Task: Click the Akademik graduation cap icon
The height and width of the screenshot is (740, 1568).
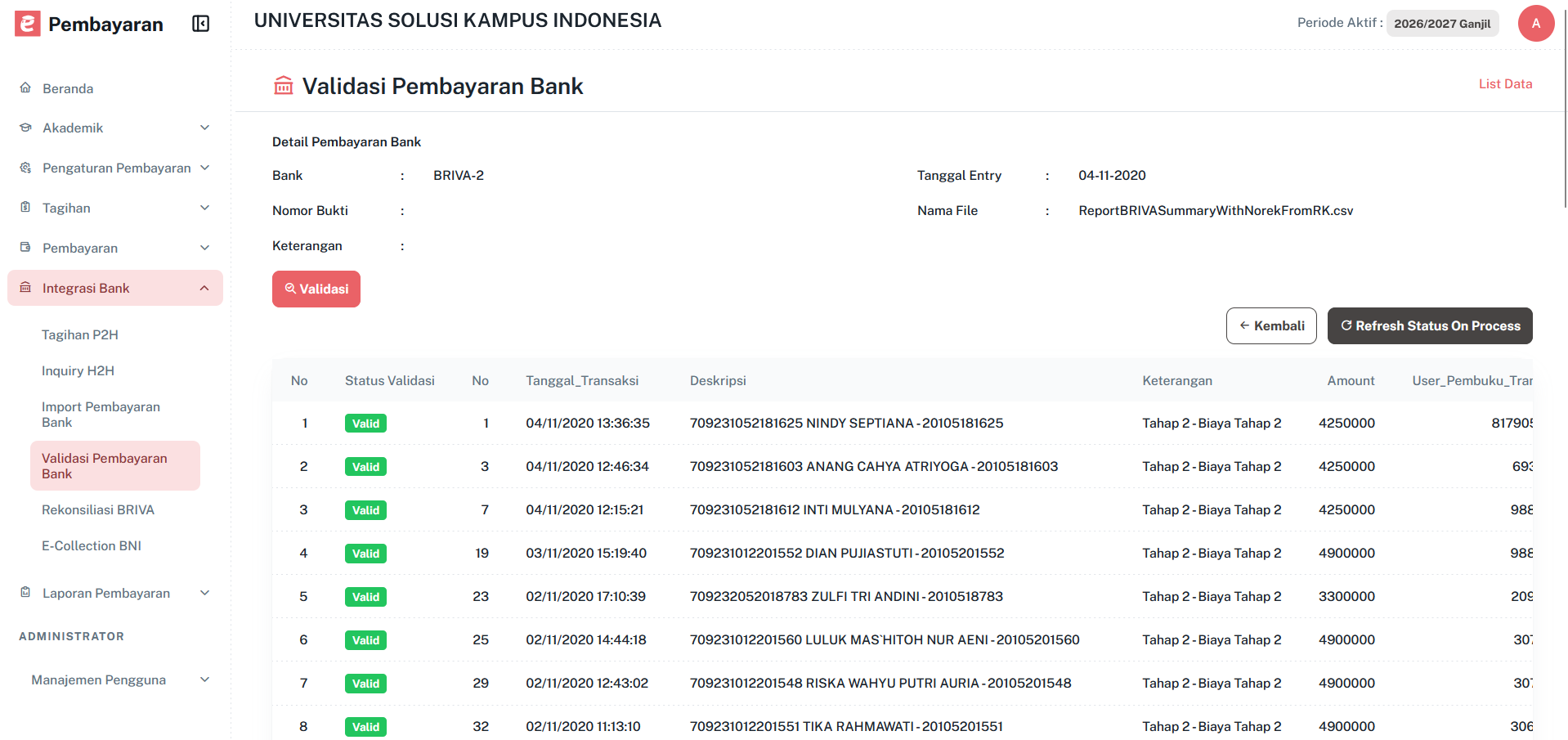Action: coord(25,128)
